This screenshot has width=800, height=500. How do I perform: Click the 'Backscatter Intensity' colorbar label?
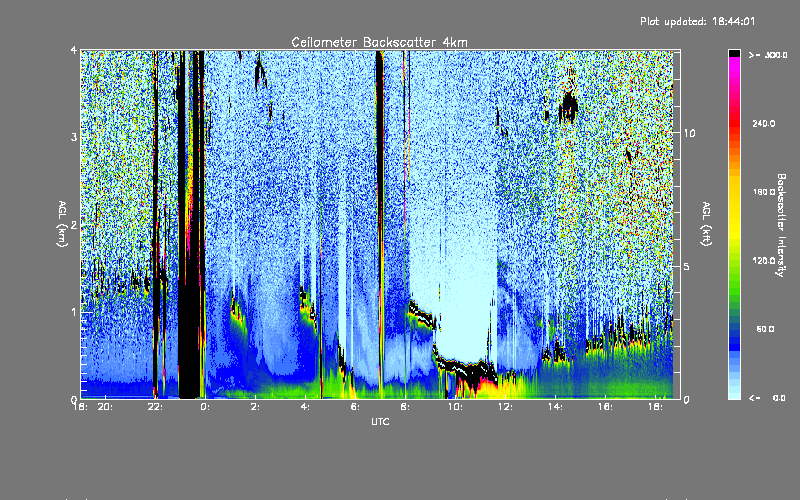780,225
